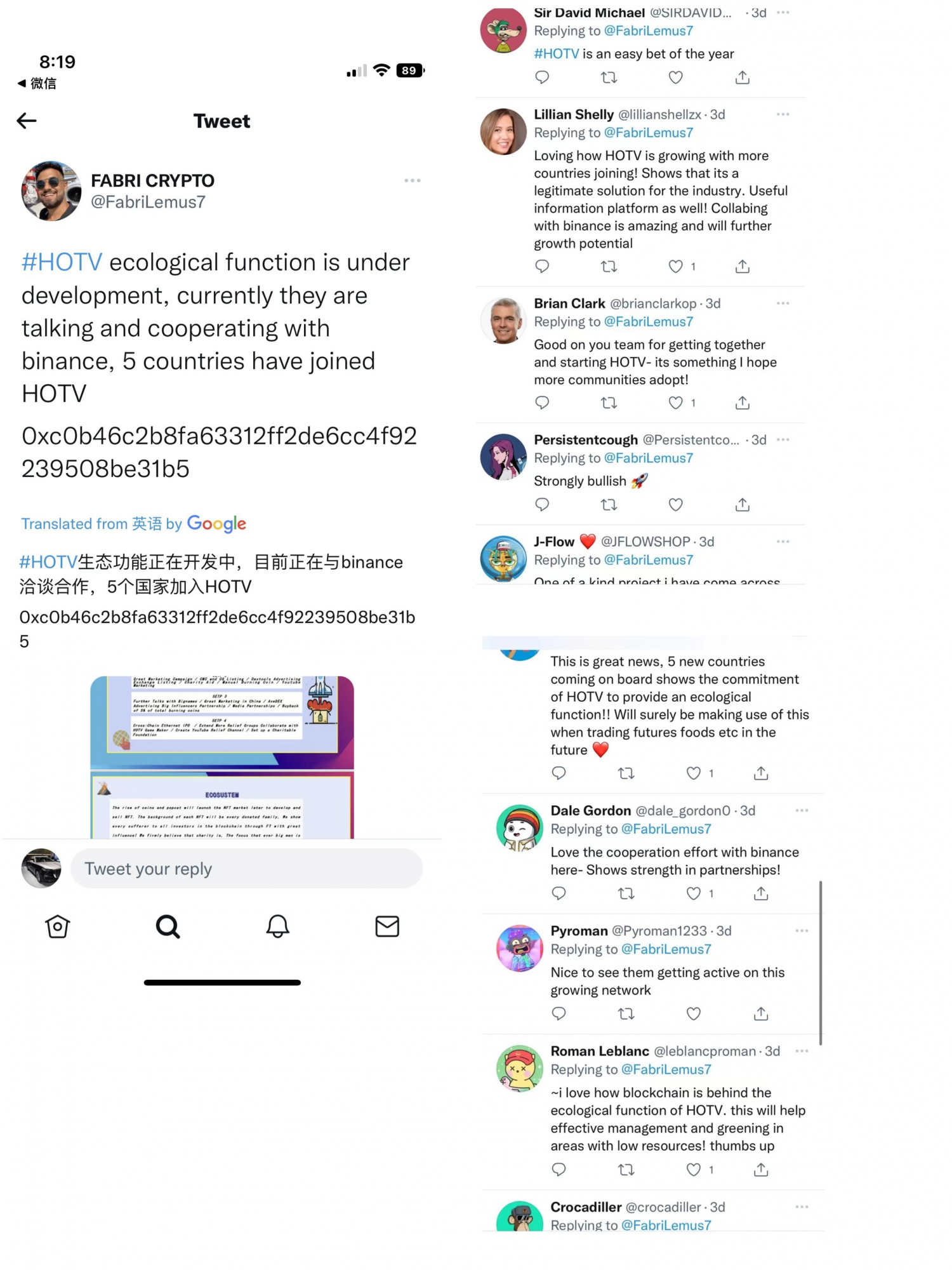Click the #HOTV hashtag in main tweet

[x=62, y=262]
